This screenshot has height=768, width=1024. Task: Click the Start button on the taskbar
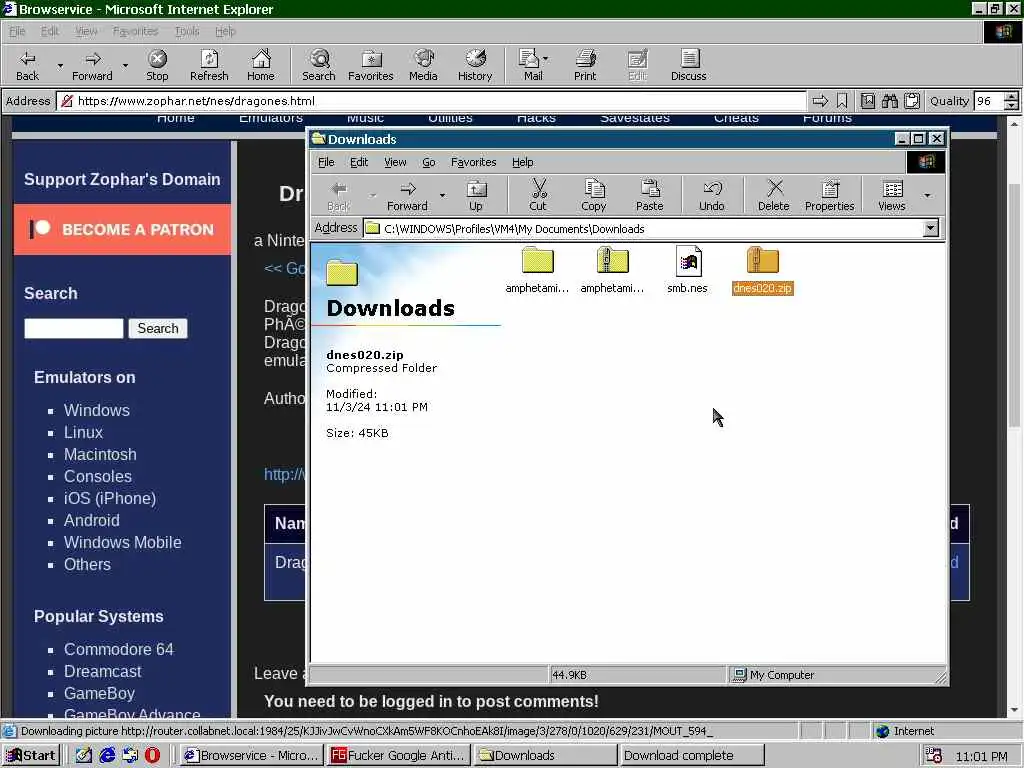coord(31,755)
